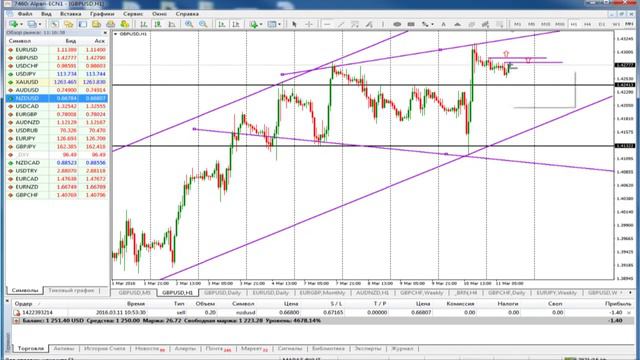Select the Trendline drawing tool
Screen dimensions: 640x360
pos(341,24)
